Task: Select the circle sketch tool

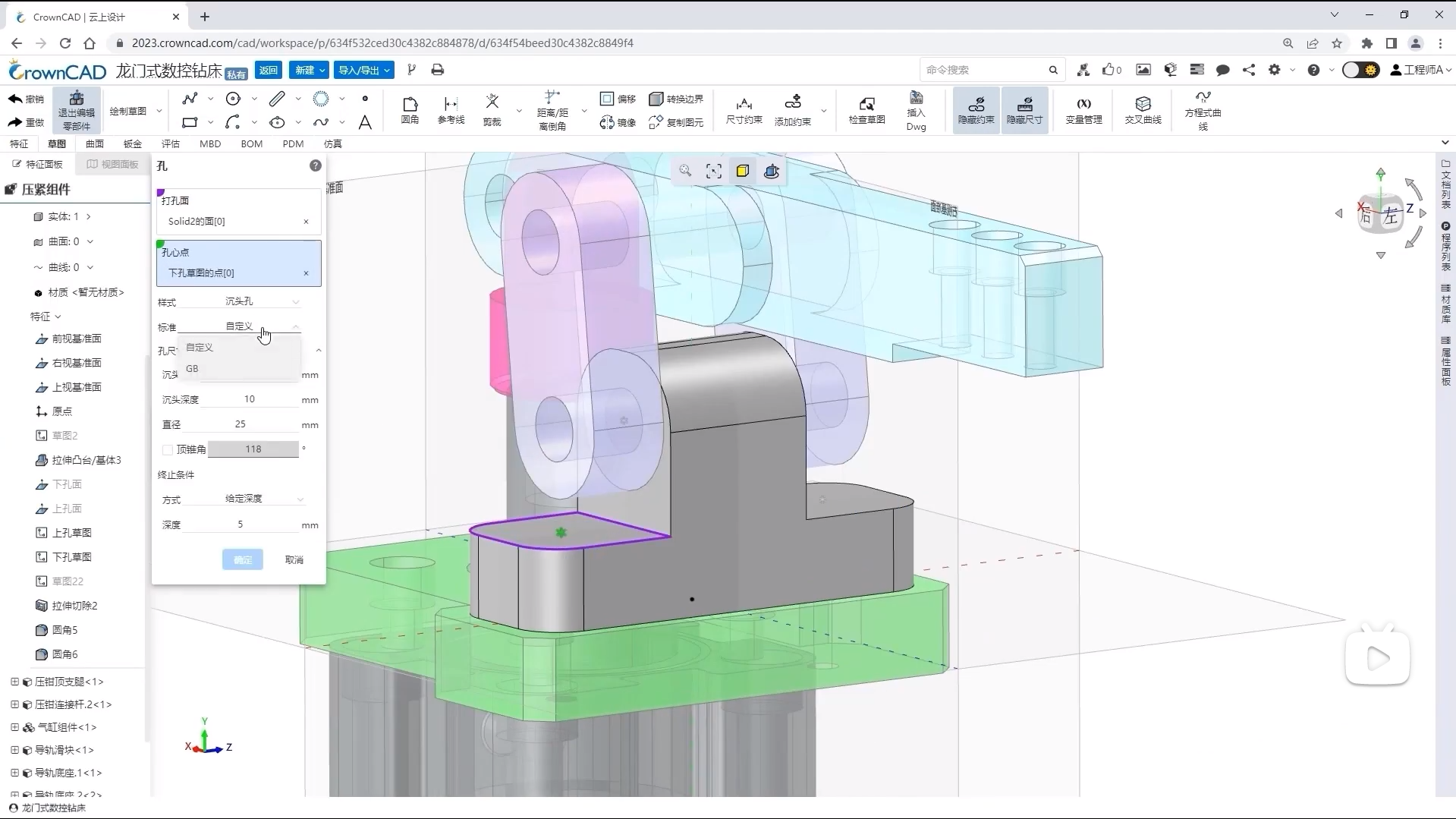Action: 234,99
